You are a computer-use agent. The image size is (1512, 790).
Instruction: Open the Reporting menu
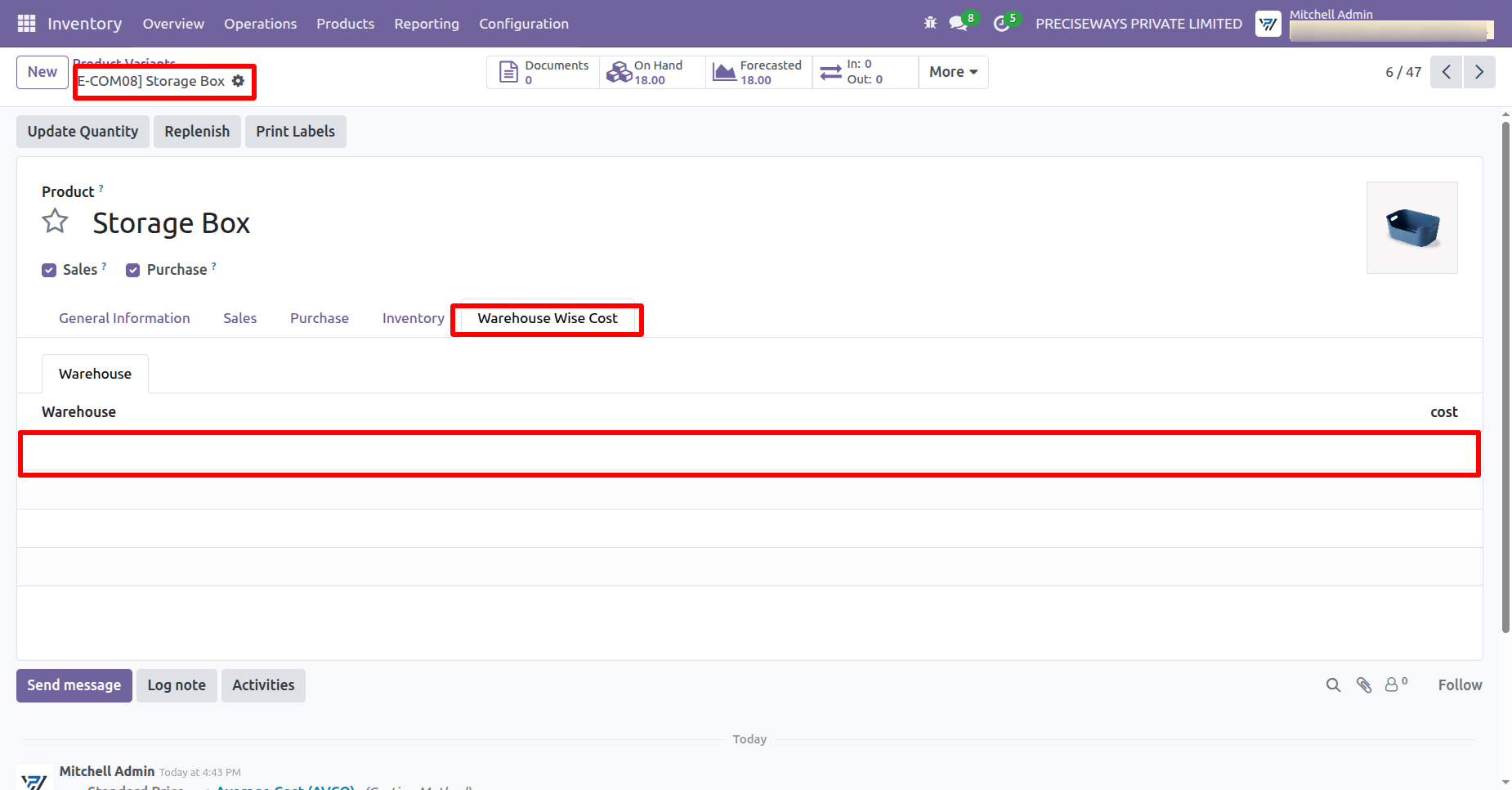427,24
